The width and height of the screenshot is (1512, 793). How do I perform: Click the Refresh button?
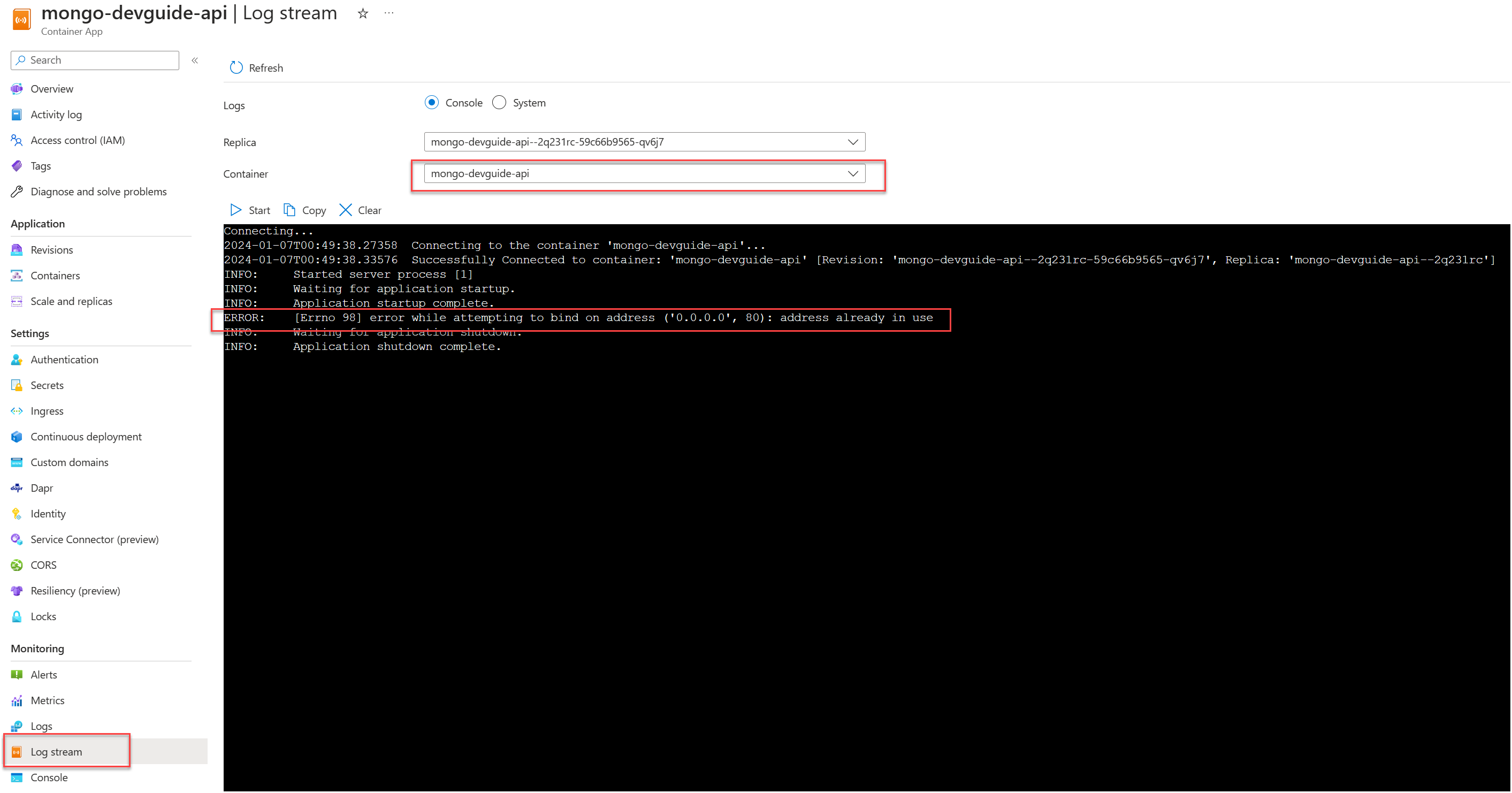[x=256, y=68]
